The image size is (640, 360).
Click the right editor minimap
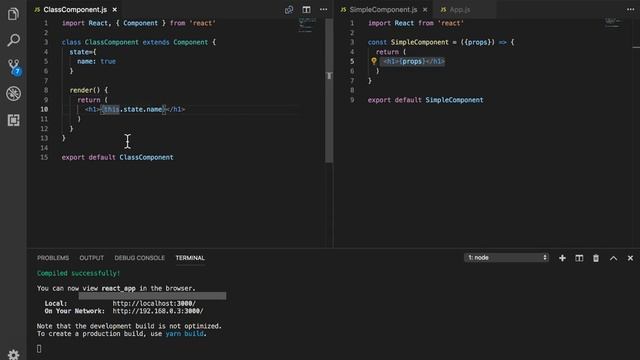coord(614,23)
